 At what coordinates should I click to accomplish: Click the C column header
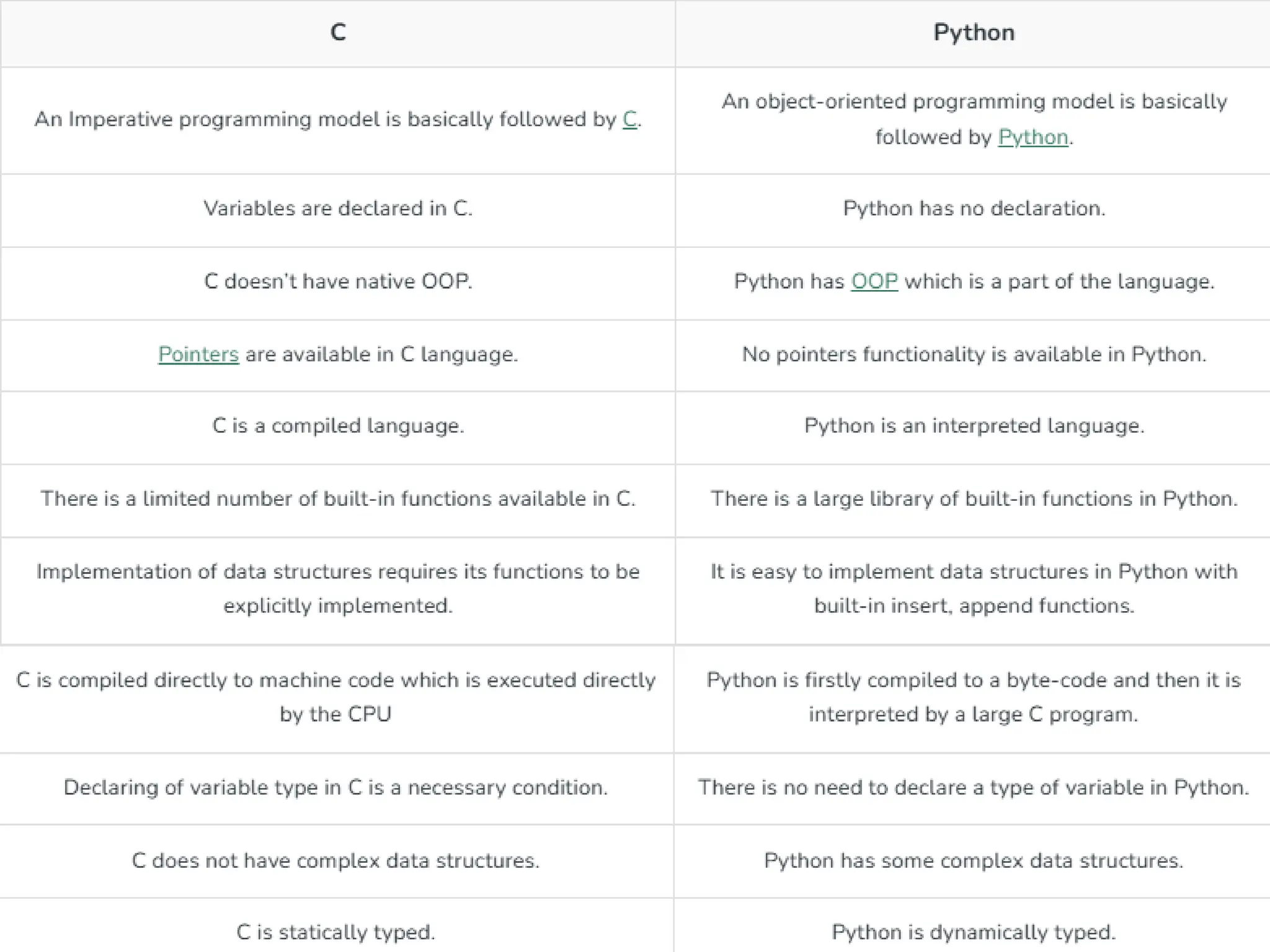click(x=338, y=32)
